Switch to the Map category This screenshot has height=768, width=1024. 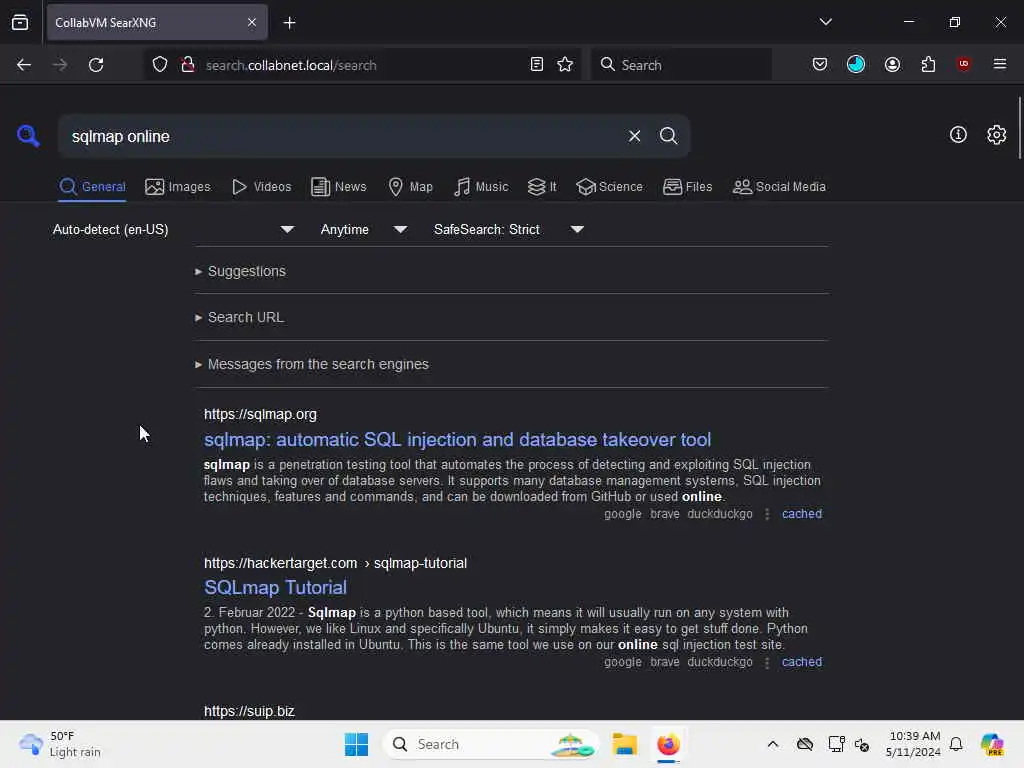(410, 187)
